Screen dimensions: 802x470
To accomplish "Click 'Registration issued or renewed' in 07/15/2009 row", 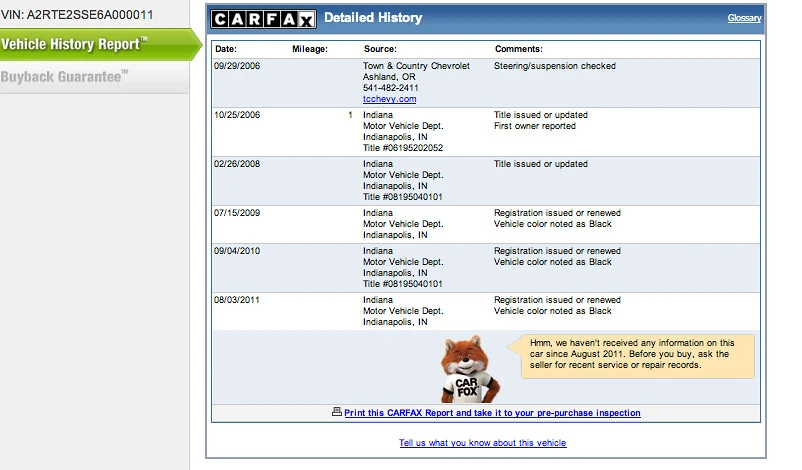I will pos(557,213).
